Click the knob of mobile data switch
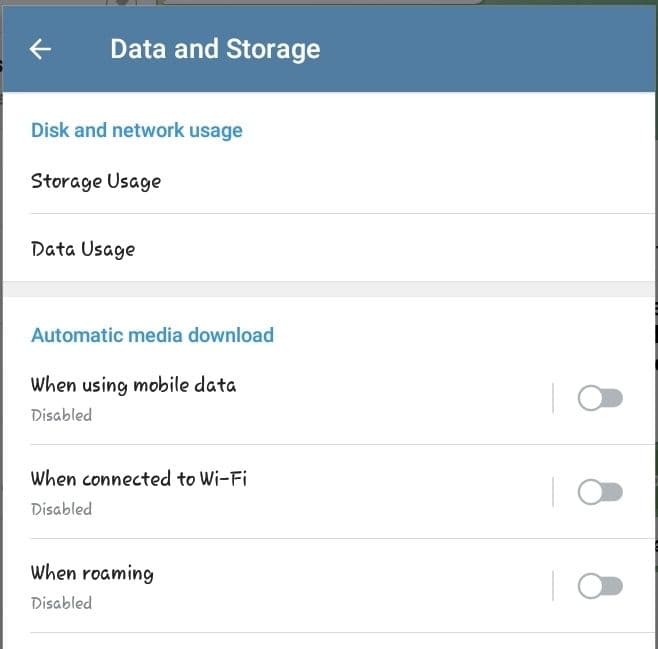658x649 pixels. [x=590, y=398]
